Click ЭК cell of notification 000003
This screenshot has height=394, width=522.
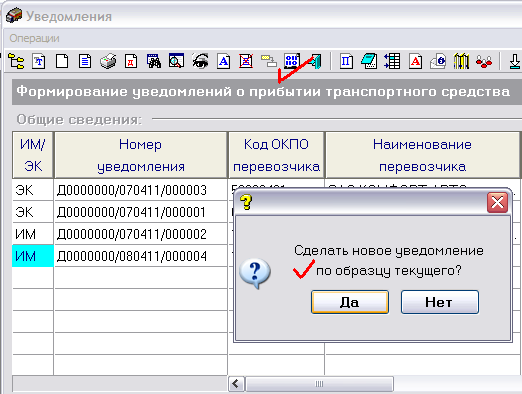point(33,190)
